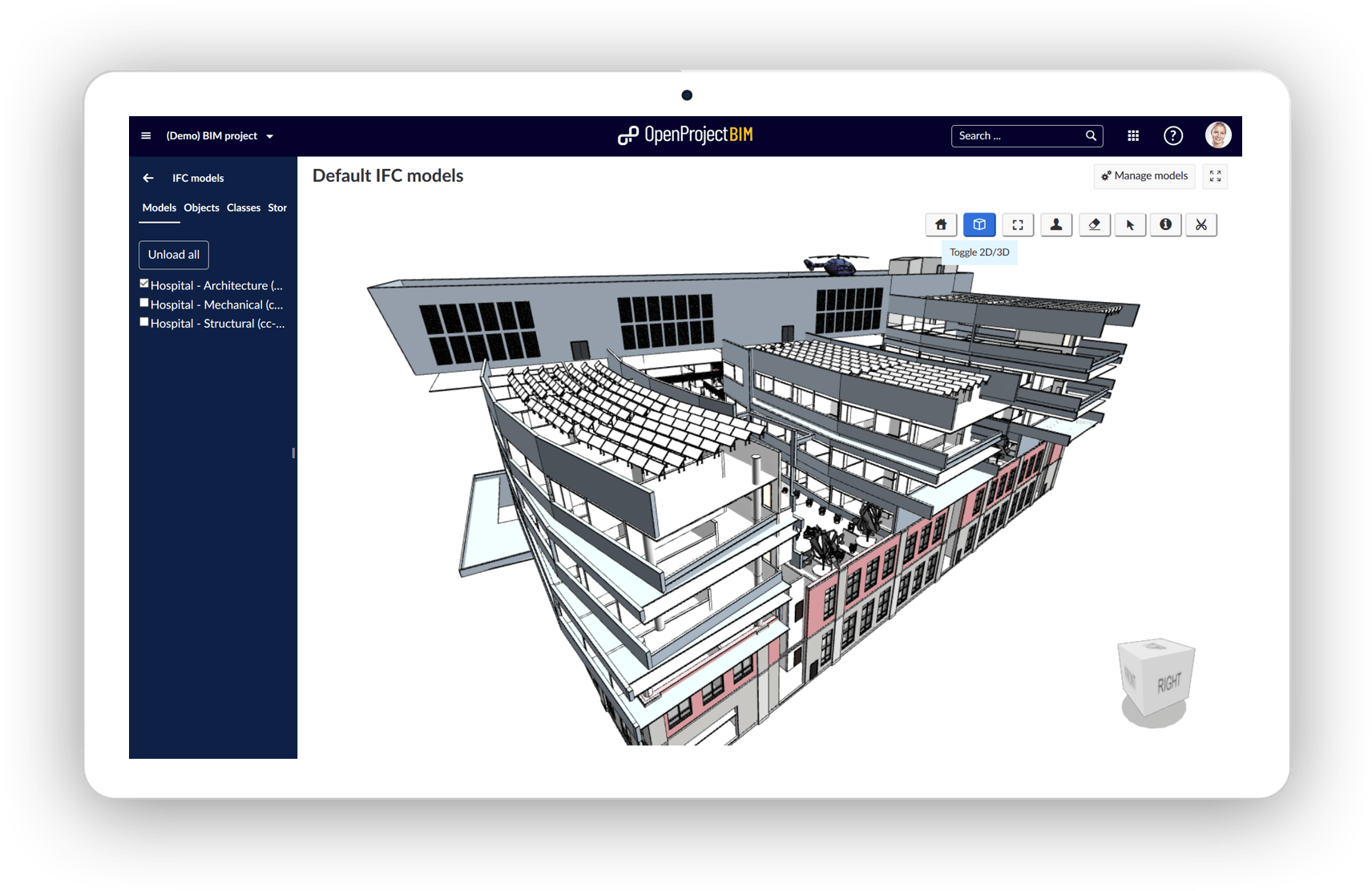
Task: Open the help question mark menu
Action: click(1172, 136)
